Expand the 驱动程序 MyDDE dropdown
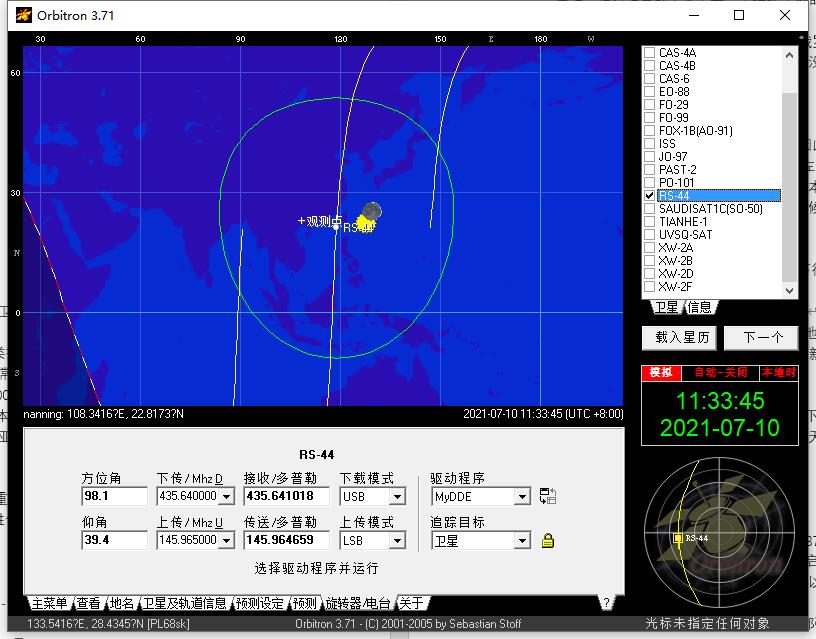This screenshot has height=639, width=816. coord(521,497)
